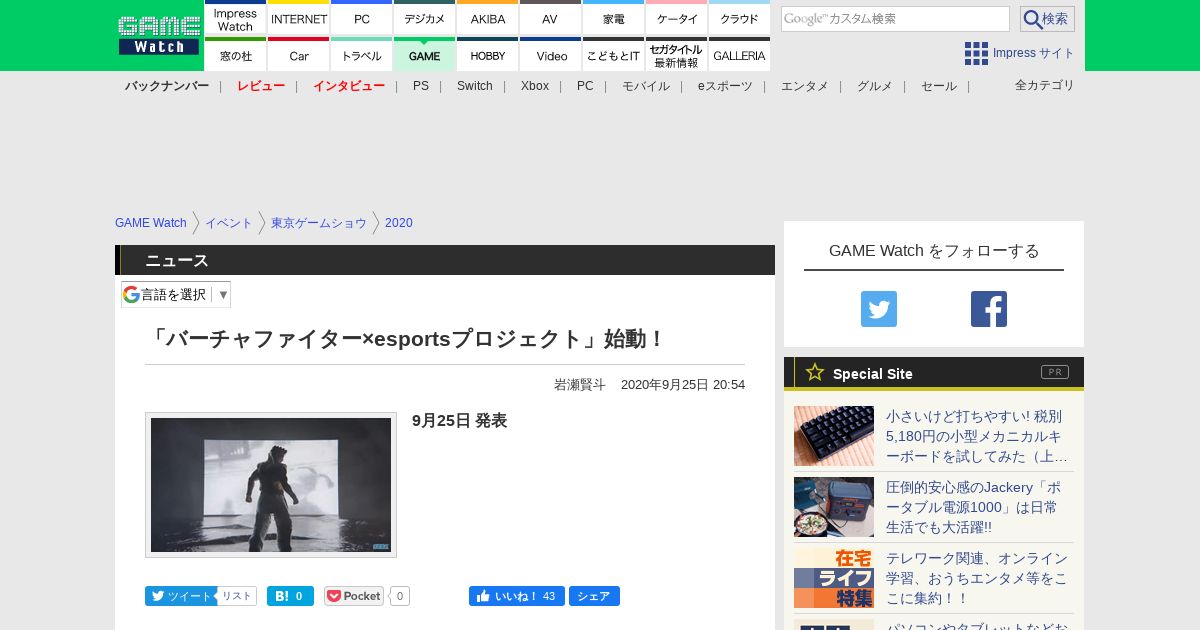Click the イベント breadcrumb link
Viewport: 1200px width, 630px height.
(229, 223)
